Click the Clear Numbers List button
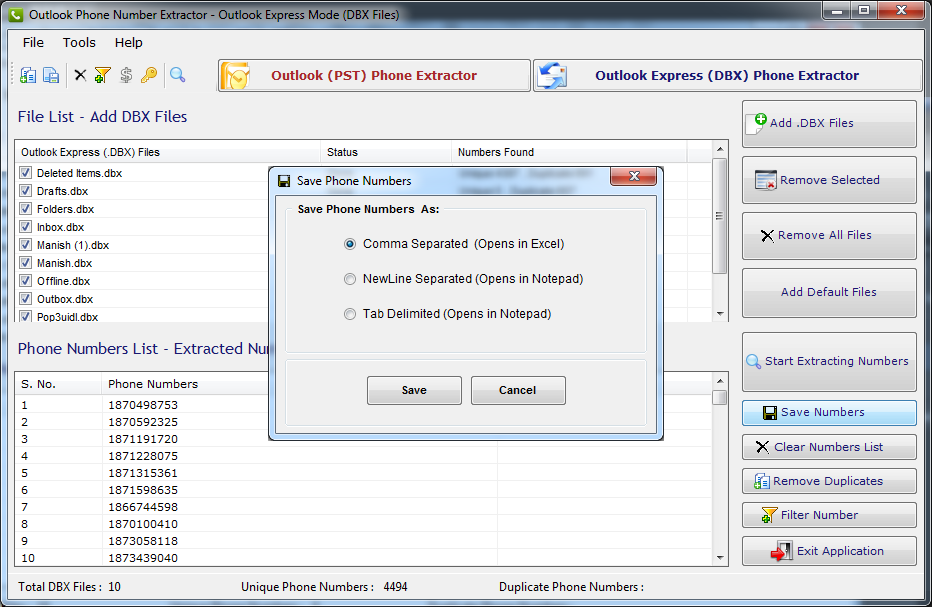Viewport: 932px width, 607px height. pos(829,447)
